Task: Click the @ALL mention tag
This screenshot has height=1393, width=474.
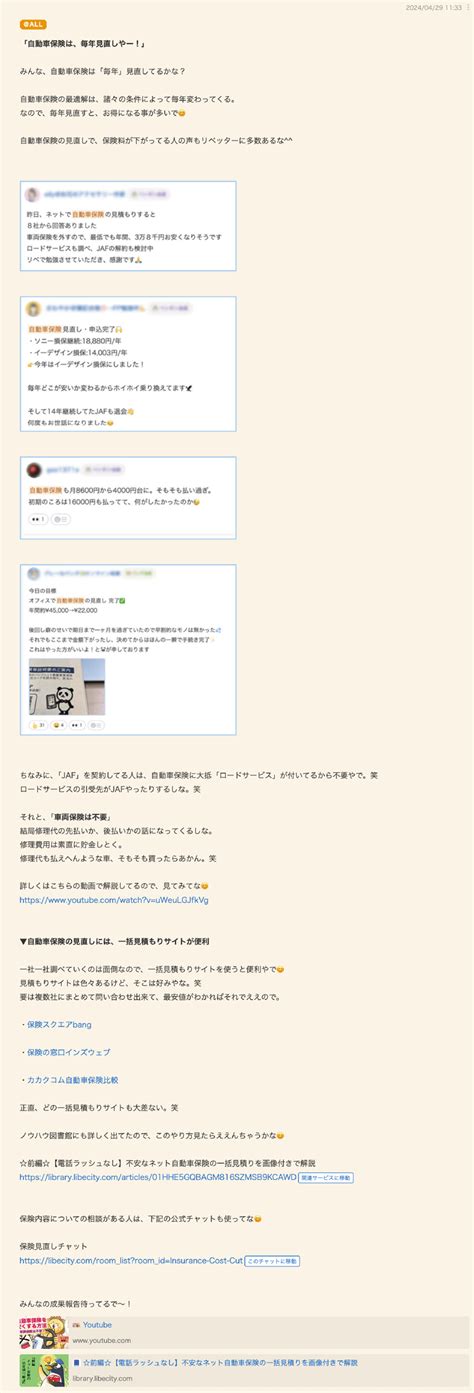Action: point(32,24)
